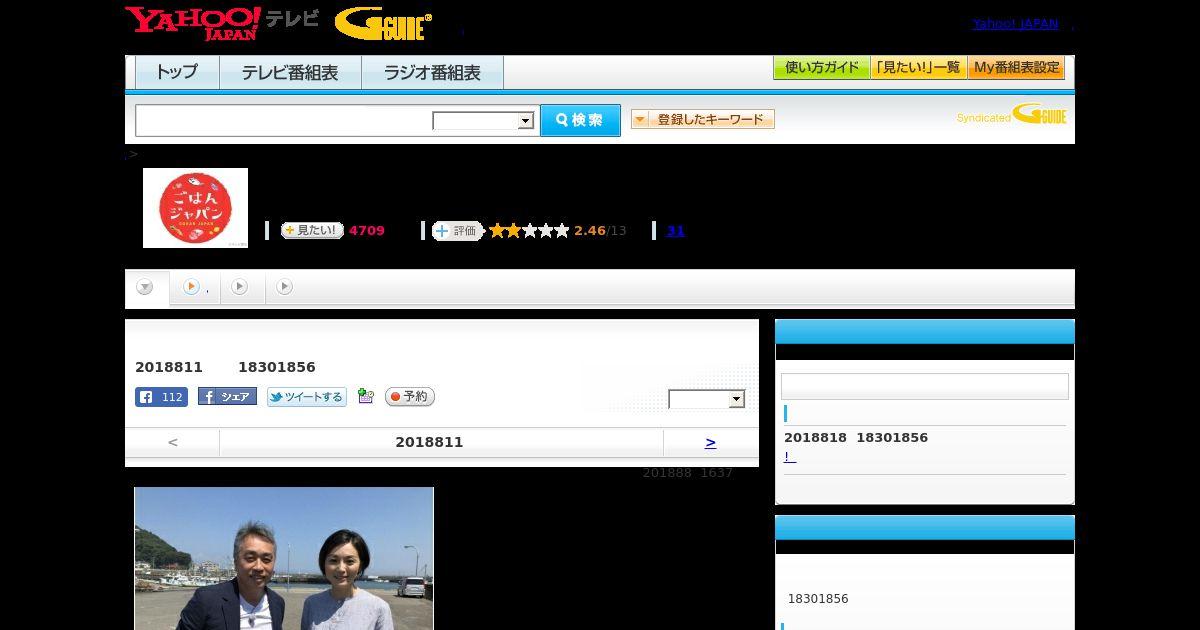The image size is (1200, 630).
Task: Set rating to five stars
Action: [562, 231]
